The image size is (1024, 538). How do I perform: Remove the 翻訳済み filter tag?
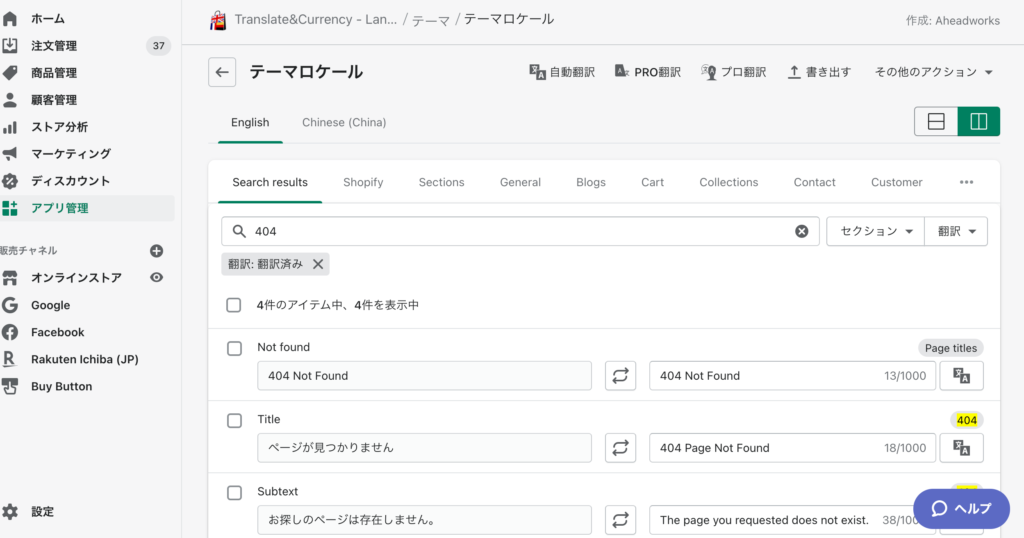pyautogui.click(x=318, y=264)
